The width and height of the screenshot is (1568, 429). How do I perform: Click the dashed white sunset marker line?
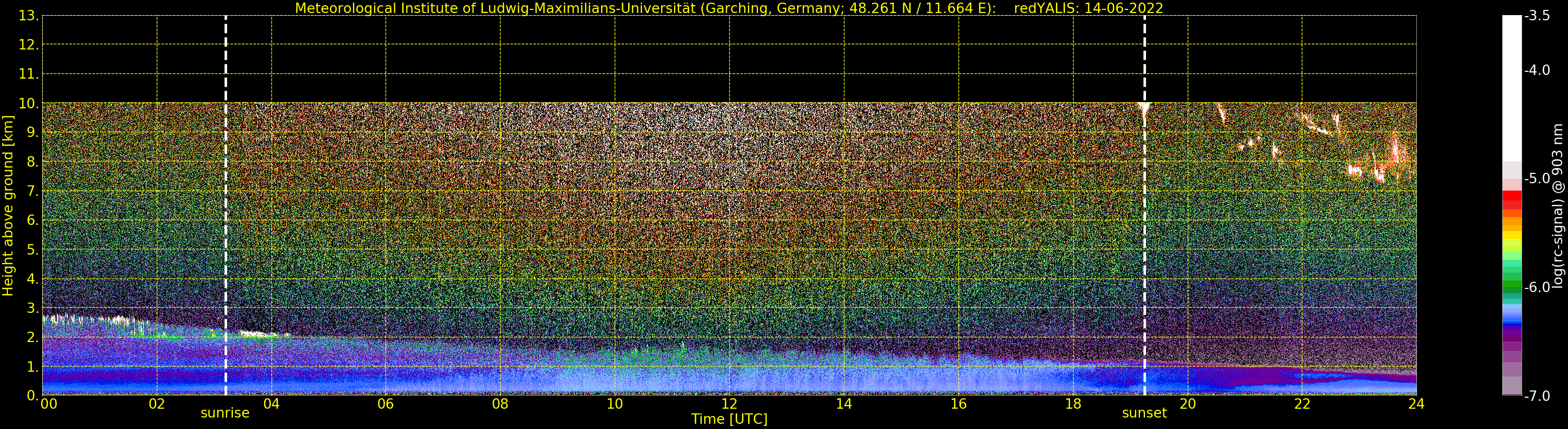click(1144, 206)
